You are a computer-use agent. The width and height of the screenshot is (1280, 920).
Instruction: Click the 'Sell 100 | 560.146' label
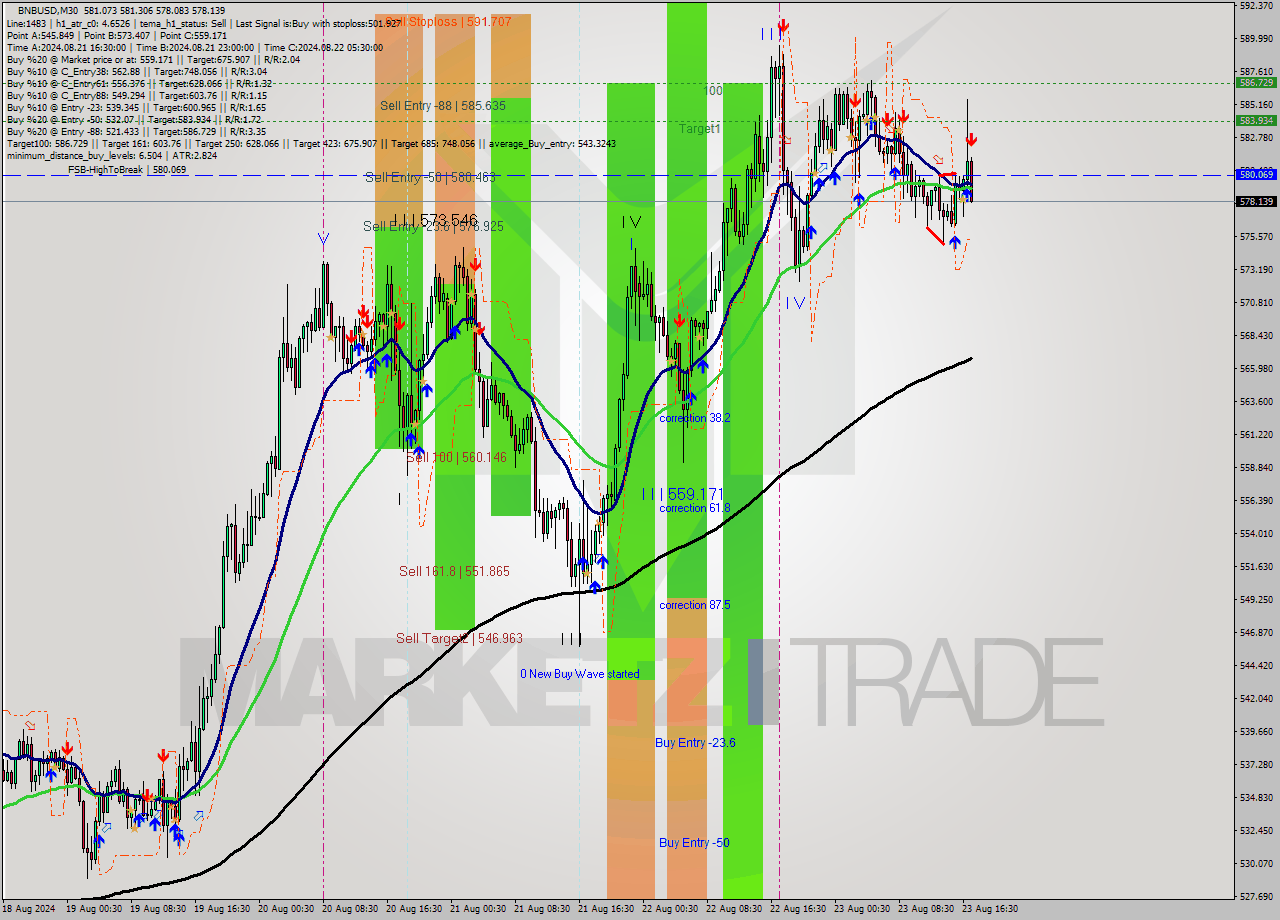coord(456,457)
